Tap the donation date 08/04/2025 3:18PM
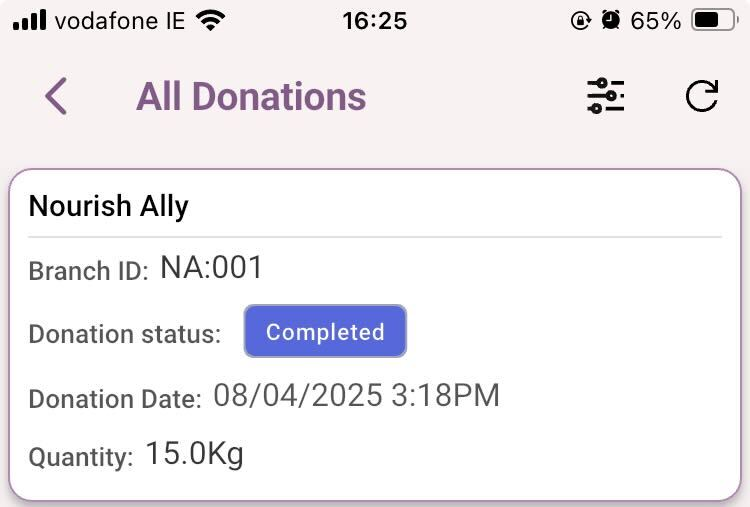This screenshot has height=507, width=750. click(356, 395)
